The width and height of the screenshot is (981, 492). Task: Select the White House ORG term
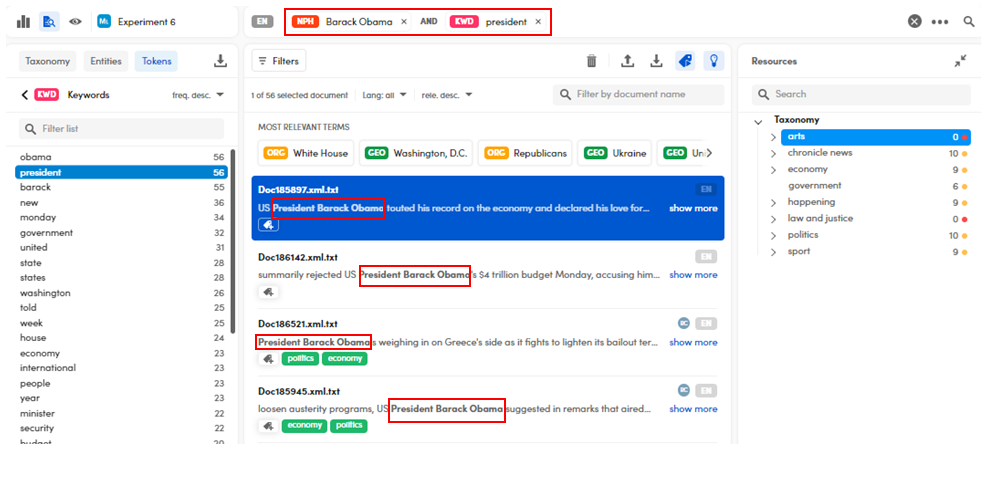click(x=306, y=153)
